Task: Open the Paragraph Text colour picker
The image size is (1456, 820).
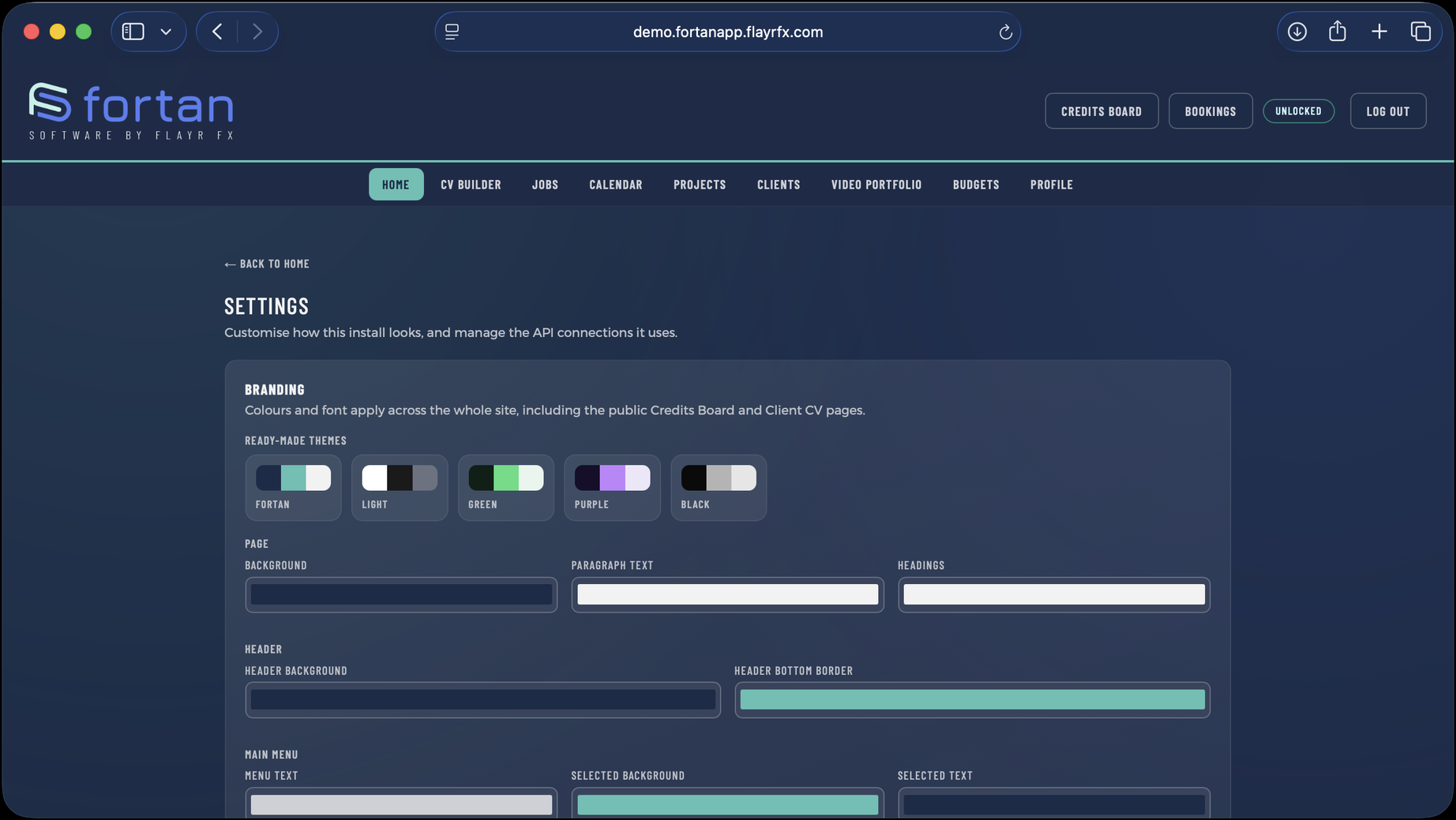Action: (727, 595)
